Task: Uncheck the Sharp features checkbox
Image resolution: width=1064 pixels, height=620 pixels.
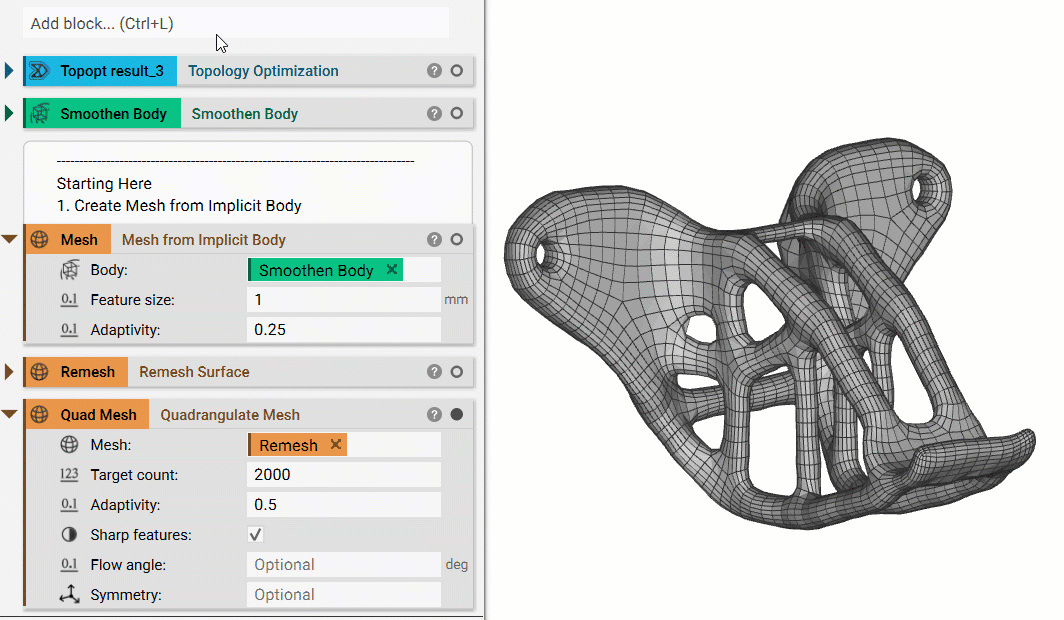Action: tap(255, 534)
